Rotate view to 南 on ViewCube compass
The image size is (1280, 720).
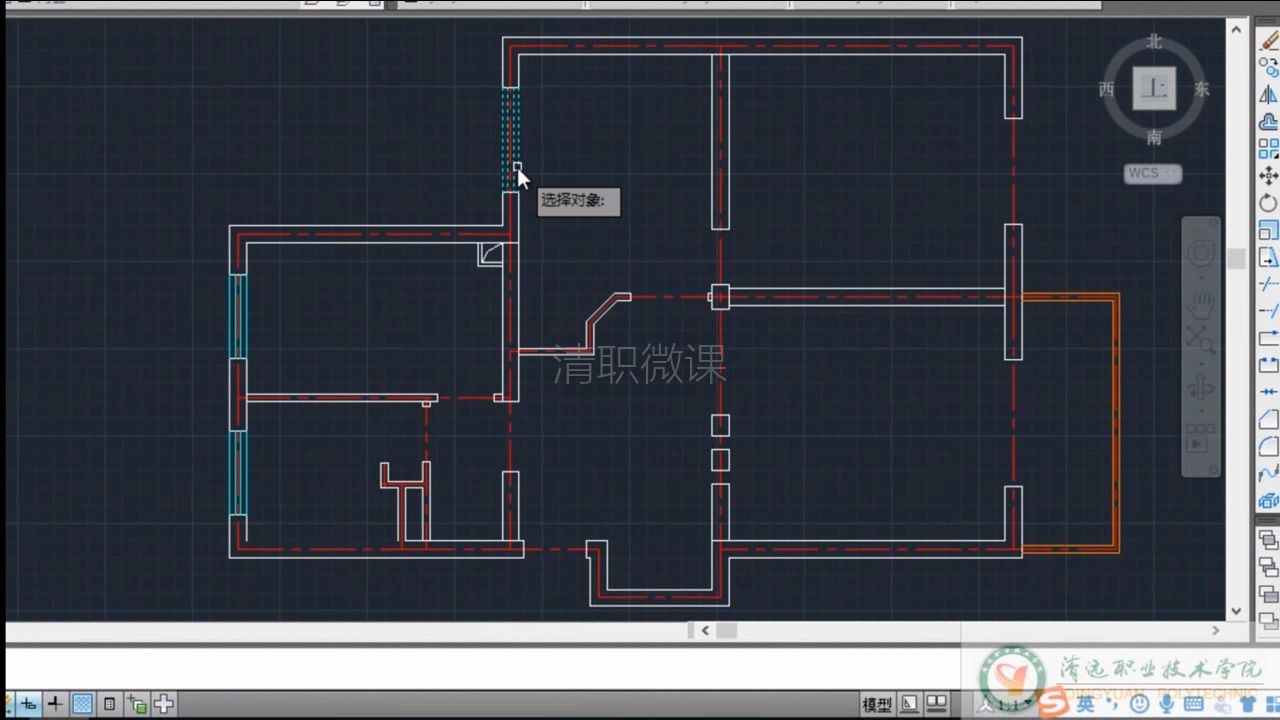tap(1154, 137)
